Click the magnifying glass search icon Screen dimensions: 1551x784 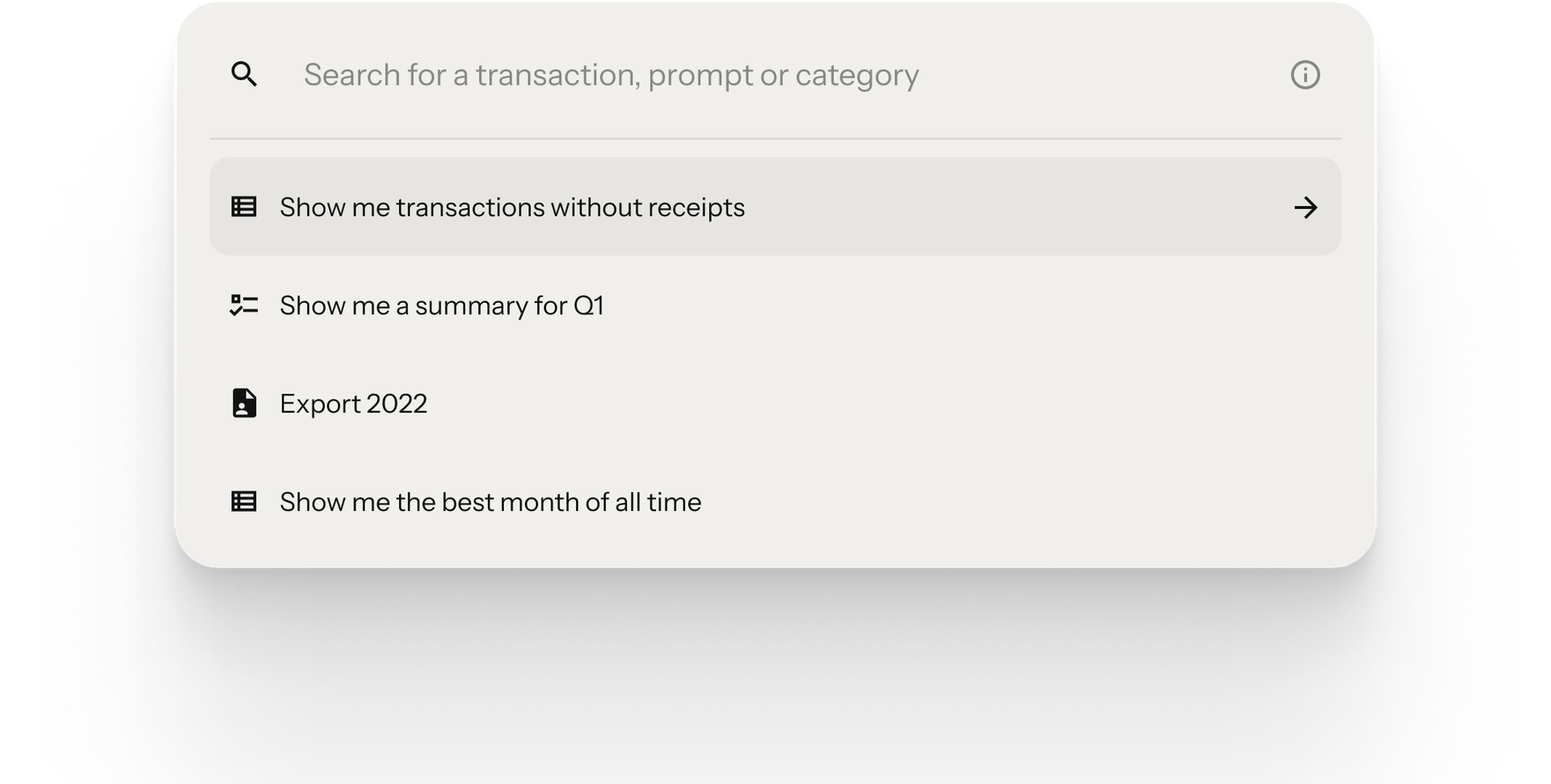244,74
